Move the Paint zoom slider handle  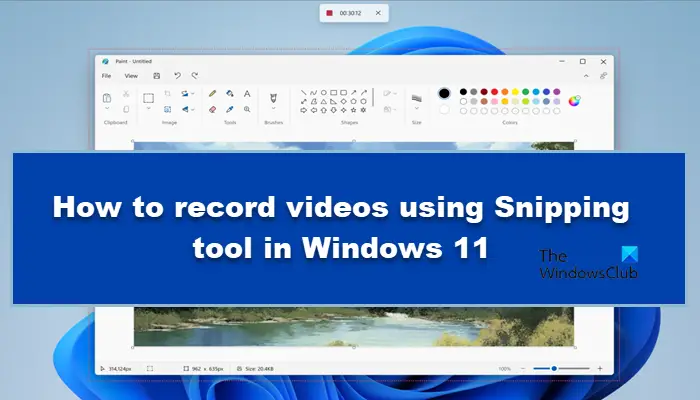pos(554,369)
